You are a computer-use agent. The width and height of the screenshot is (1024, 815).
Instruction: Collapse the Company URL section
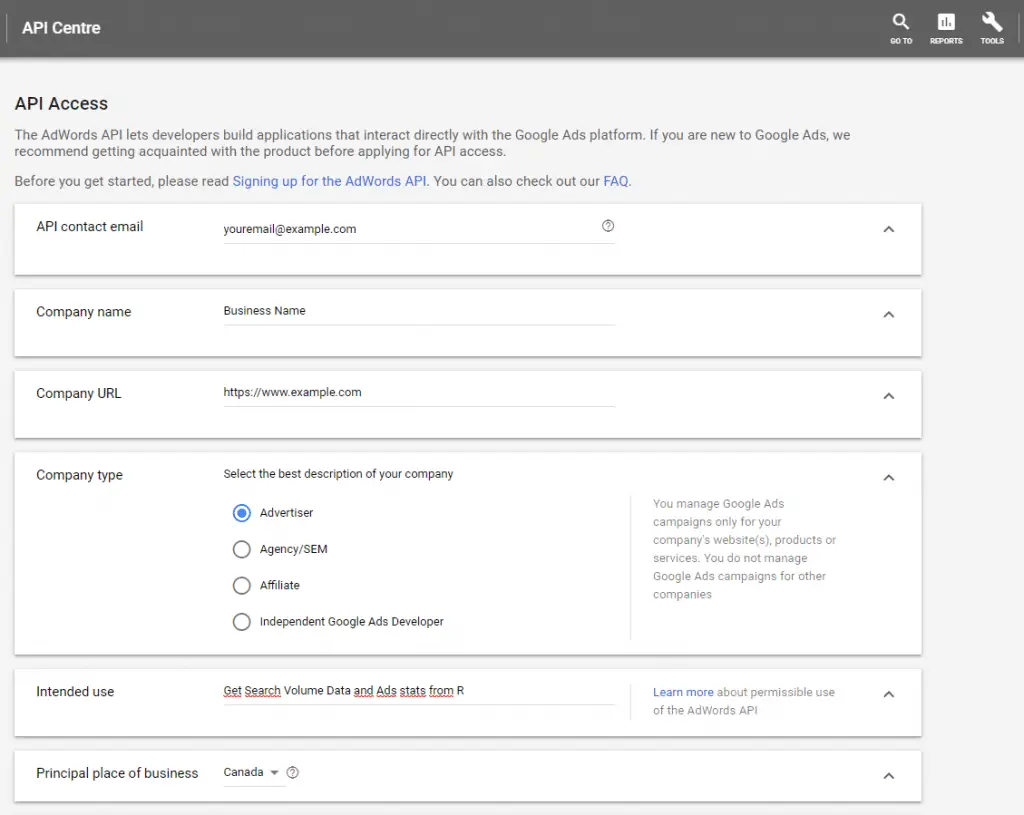889,396
